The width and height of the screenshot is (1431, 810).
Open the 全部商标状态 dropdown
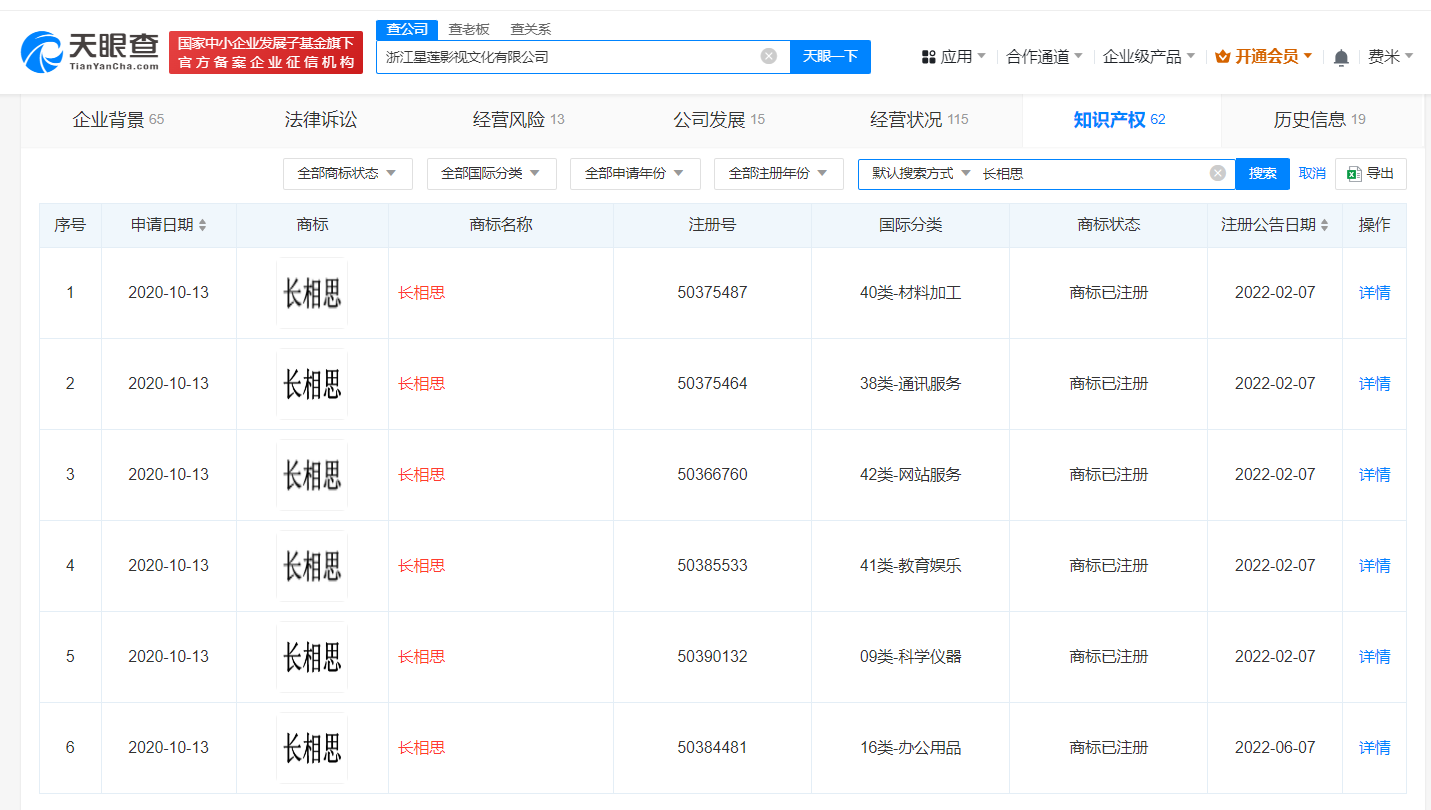pyautogui.click(x=347, y=173)
